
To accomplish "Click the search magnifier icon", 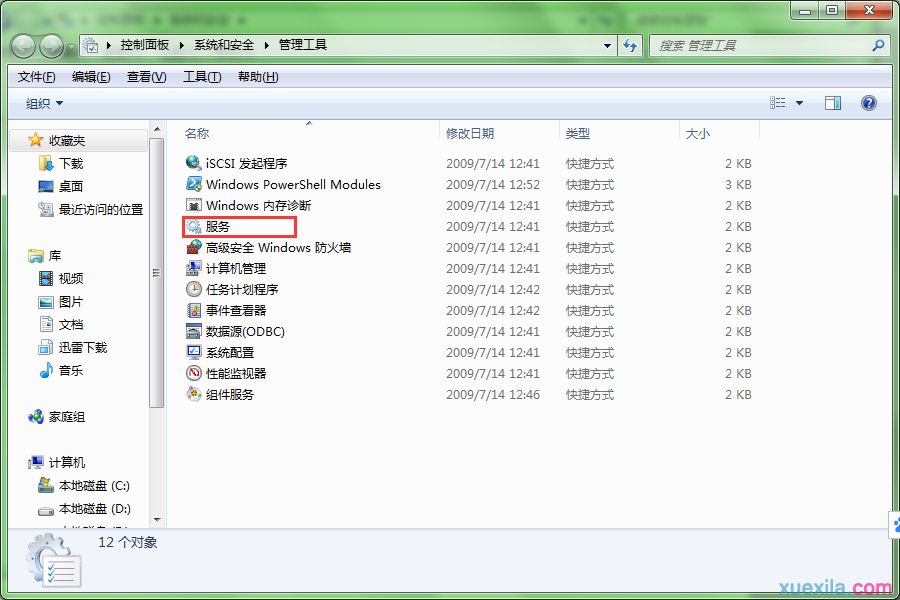I will coord(878,45).
